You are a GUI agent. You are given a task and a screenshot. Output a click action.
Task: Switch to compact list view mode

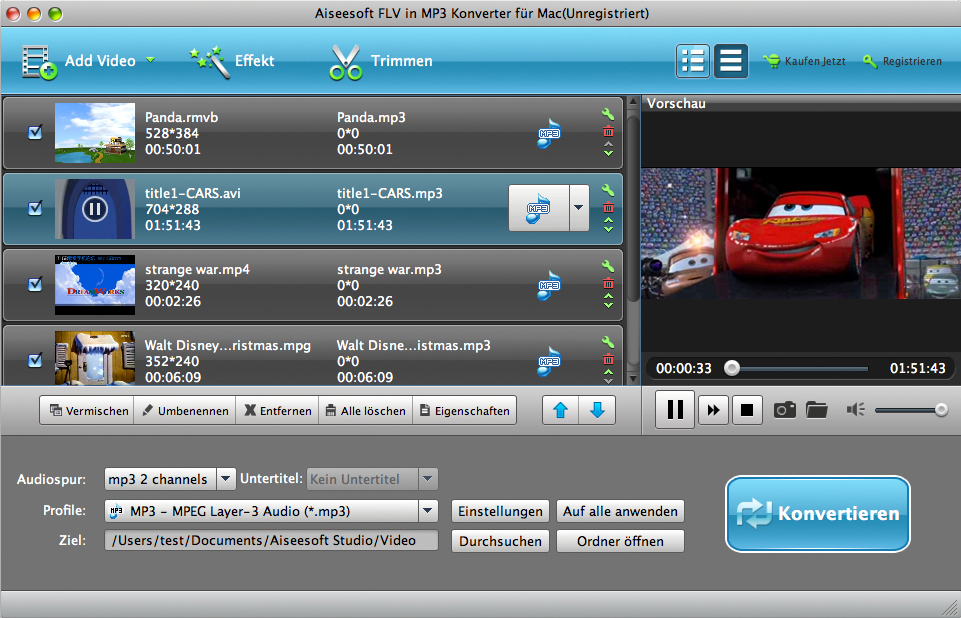pyautogui.click(x=731, y=61)
